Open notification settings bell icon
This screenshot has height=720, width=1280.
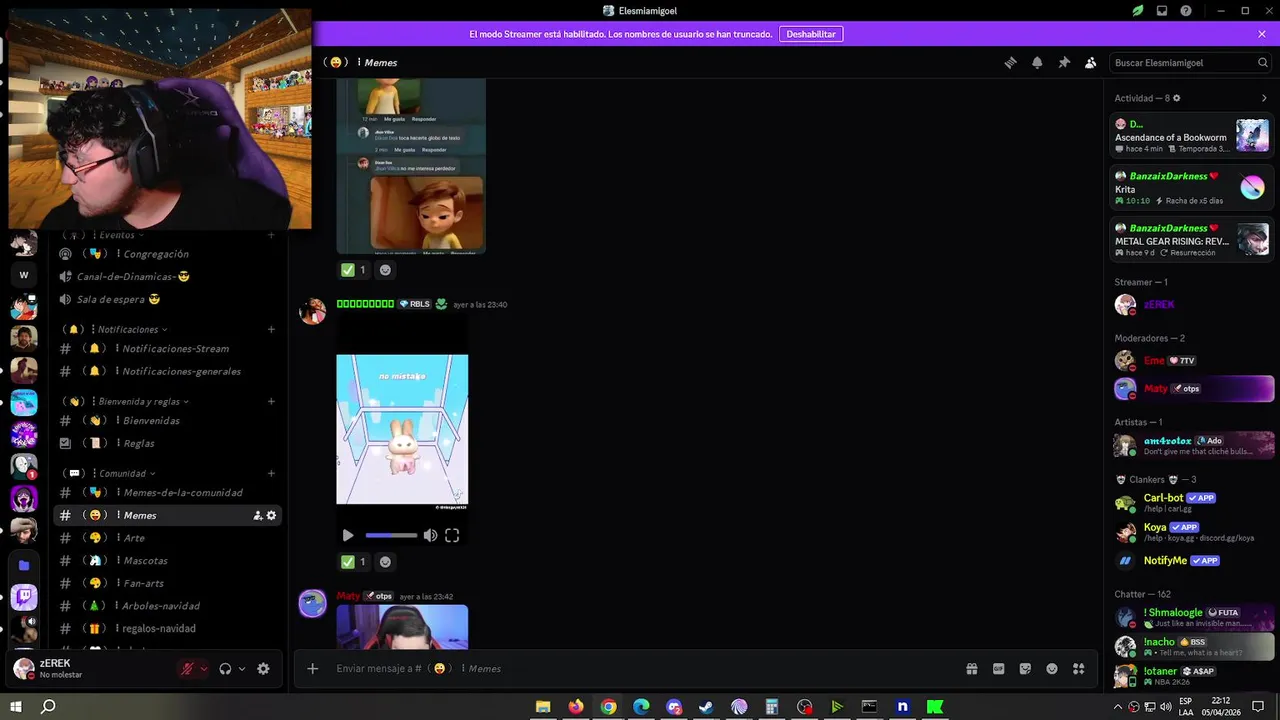click(x=1037, y=62)
